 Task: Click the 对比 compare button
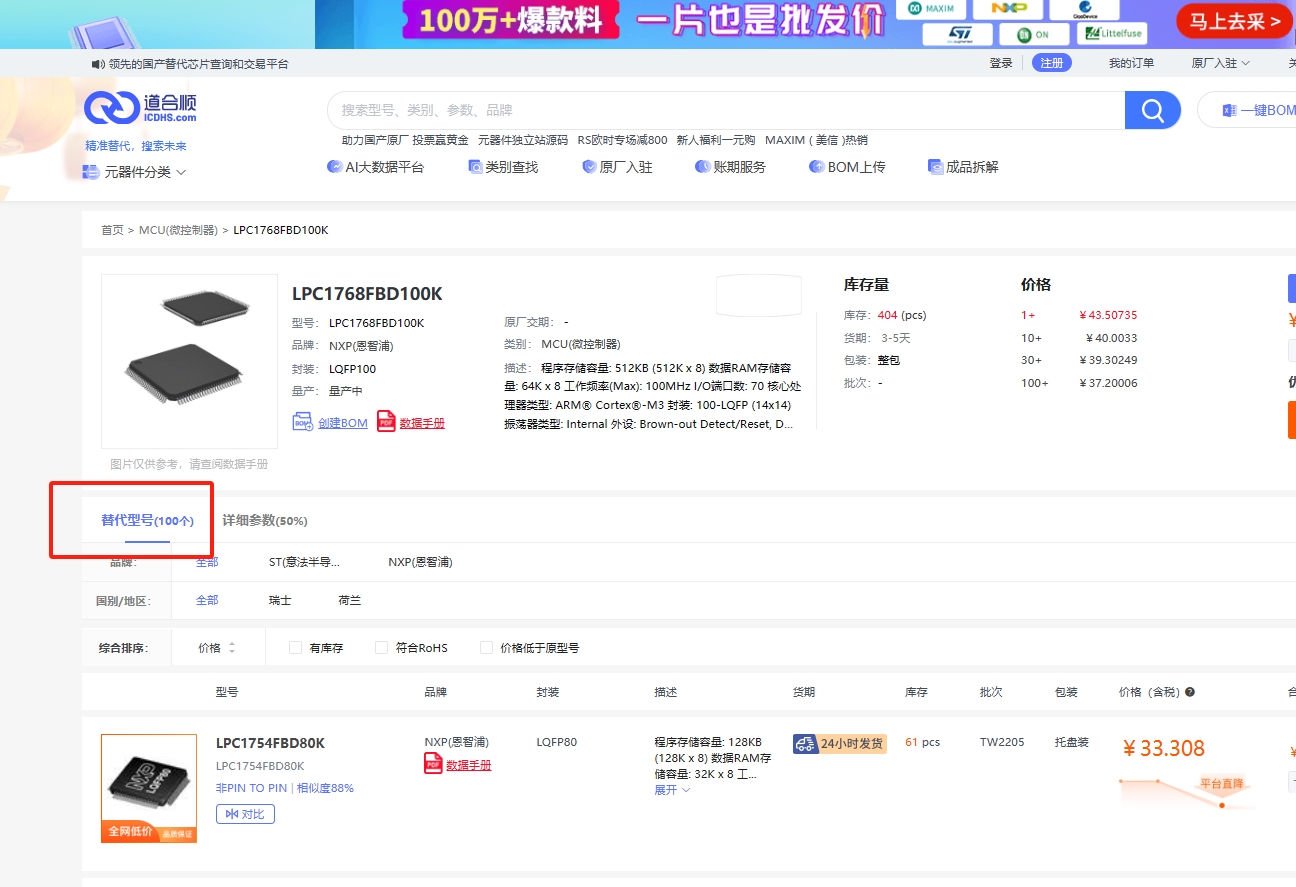[245, 814]
